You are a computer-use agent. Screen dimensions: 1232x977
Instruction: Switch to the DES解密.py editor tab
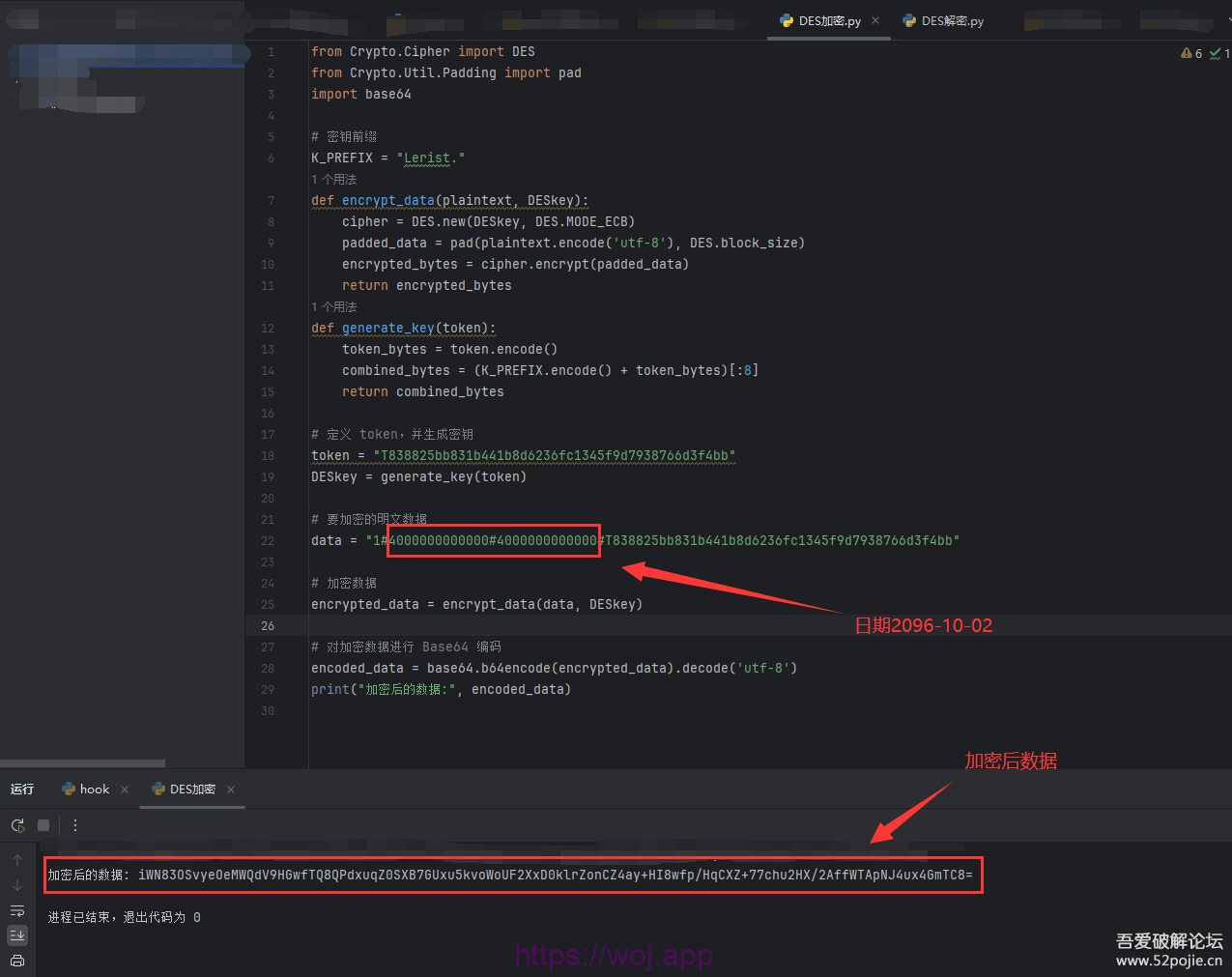click(x=943, y=21)
